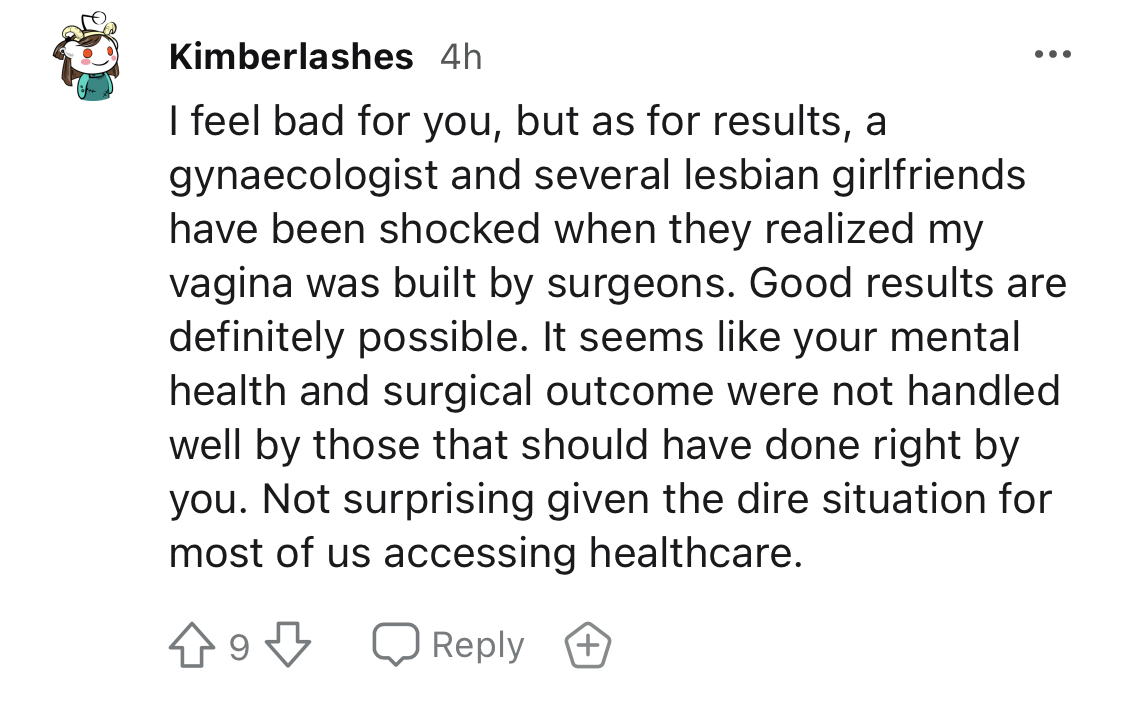Screen dimensions: 1125x721
Task: Click the vote count number 9
Action: pyautogui.click(x=239, y=648)
